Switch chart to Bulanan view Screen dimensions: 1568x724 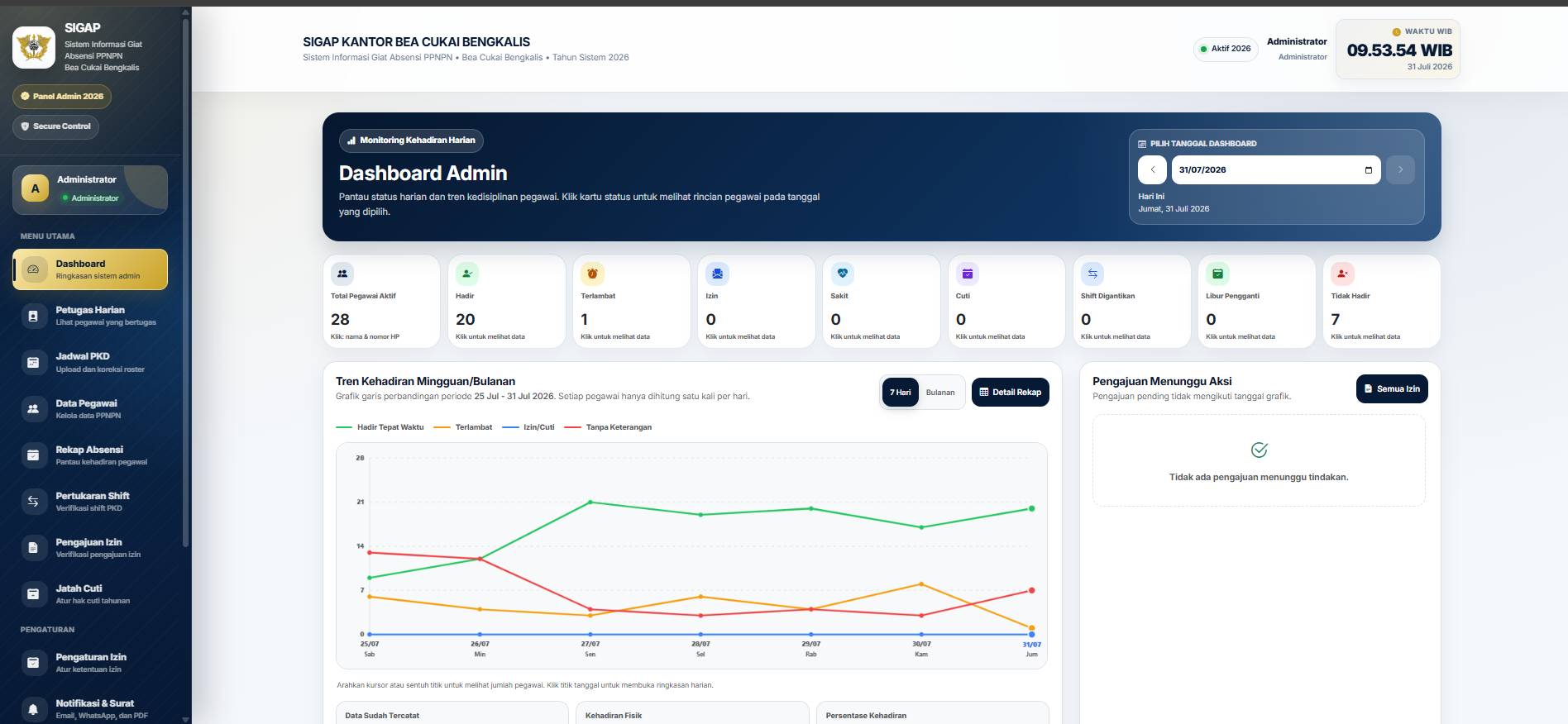(x=940, y=393)
